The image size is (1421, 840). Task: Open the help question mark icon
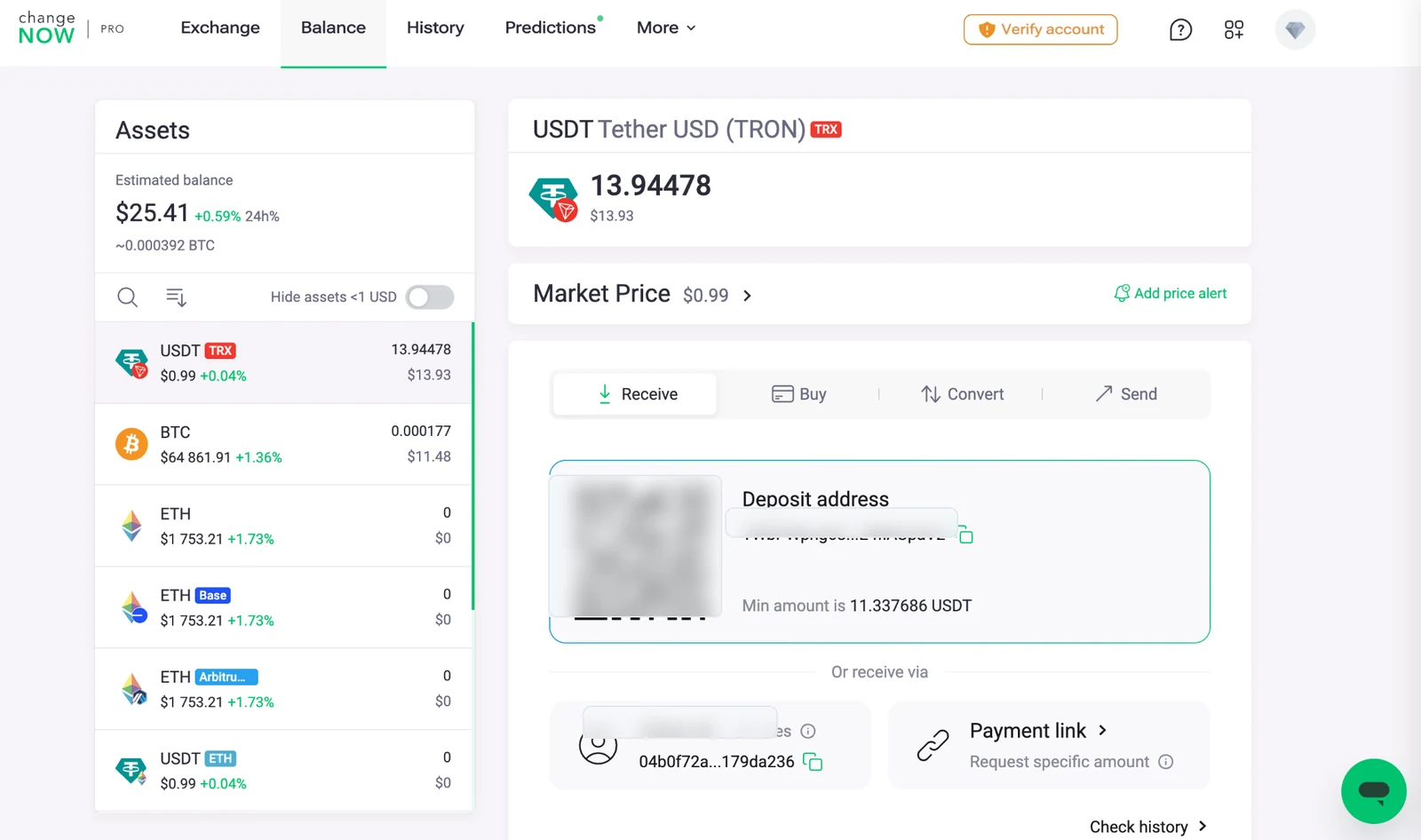point(1180,30)
